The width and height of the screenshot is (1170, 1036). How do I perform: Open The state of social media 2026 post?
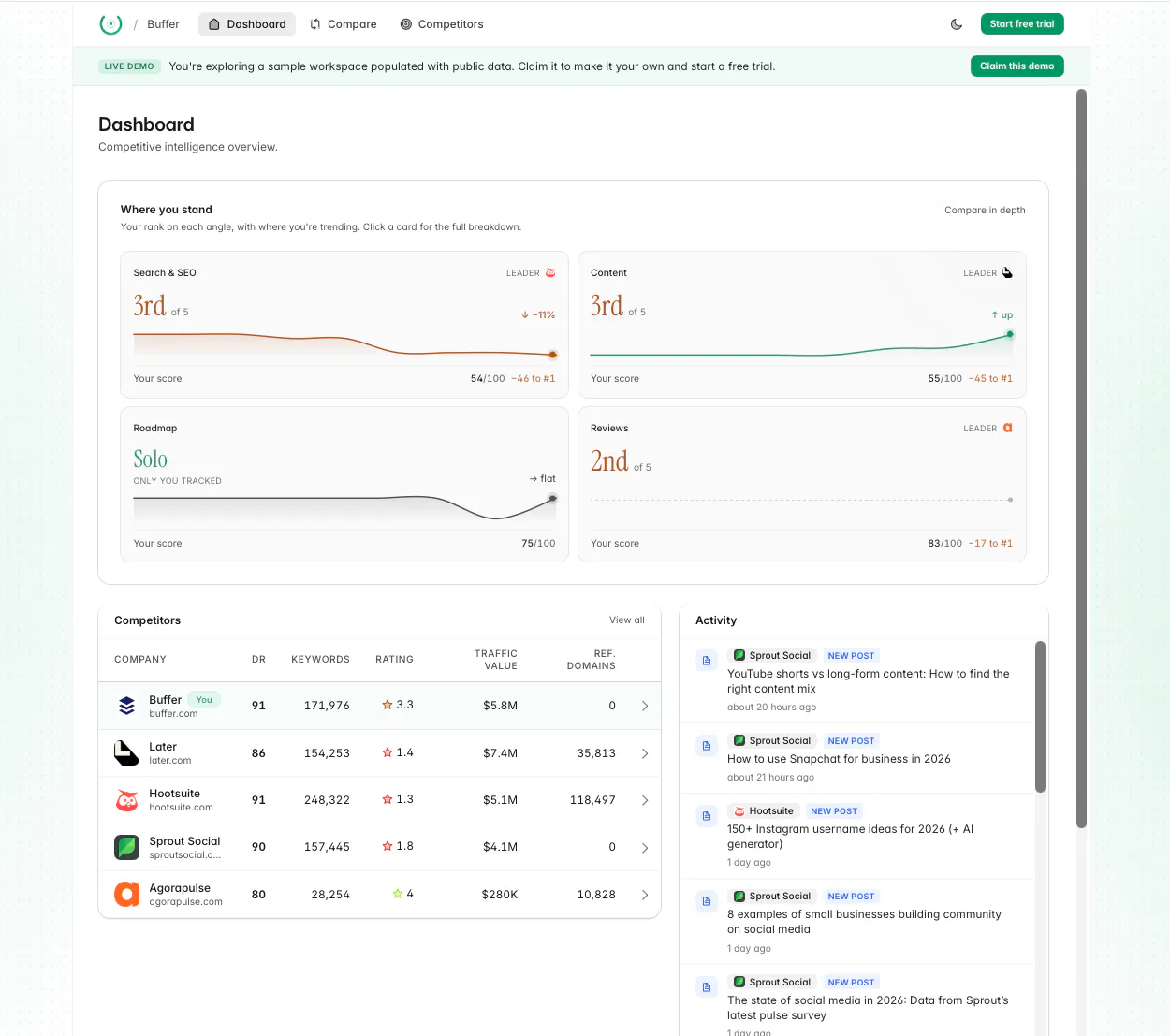[868, 1008]
